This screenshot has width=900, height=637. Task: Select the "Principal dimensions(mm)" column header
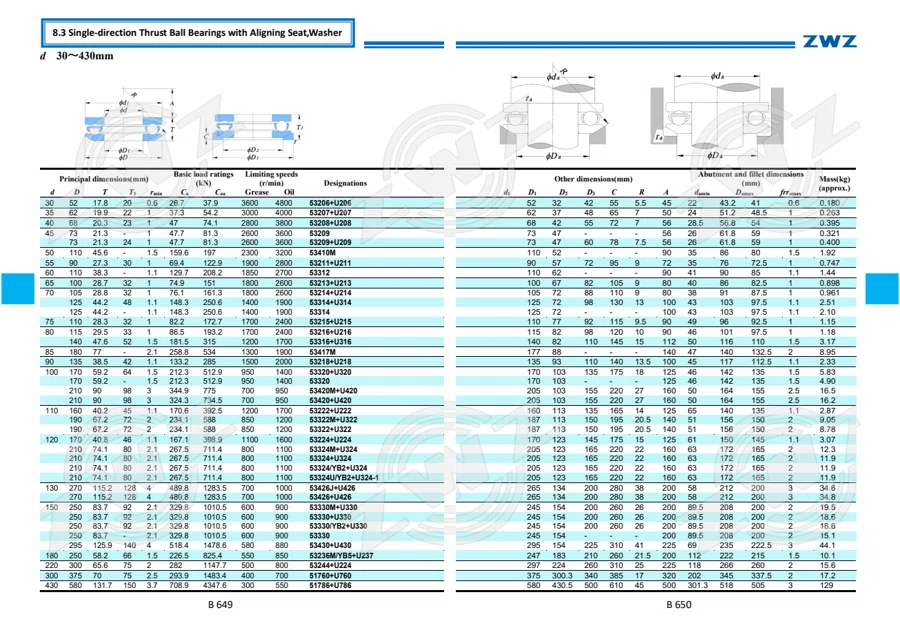coord(104,179)
